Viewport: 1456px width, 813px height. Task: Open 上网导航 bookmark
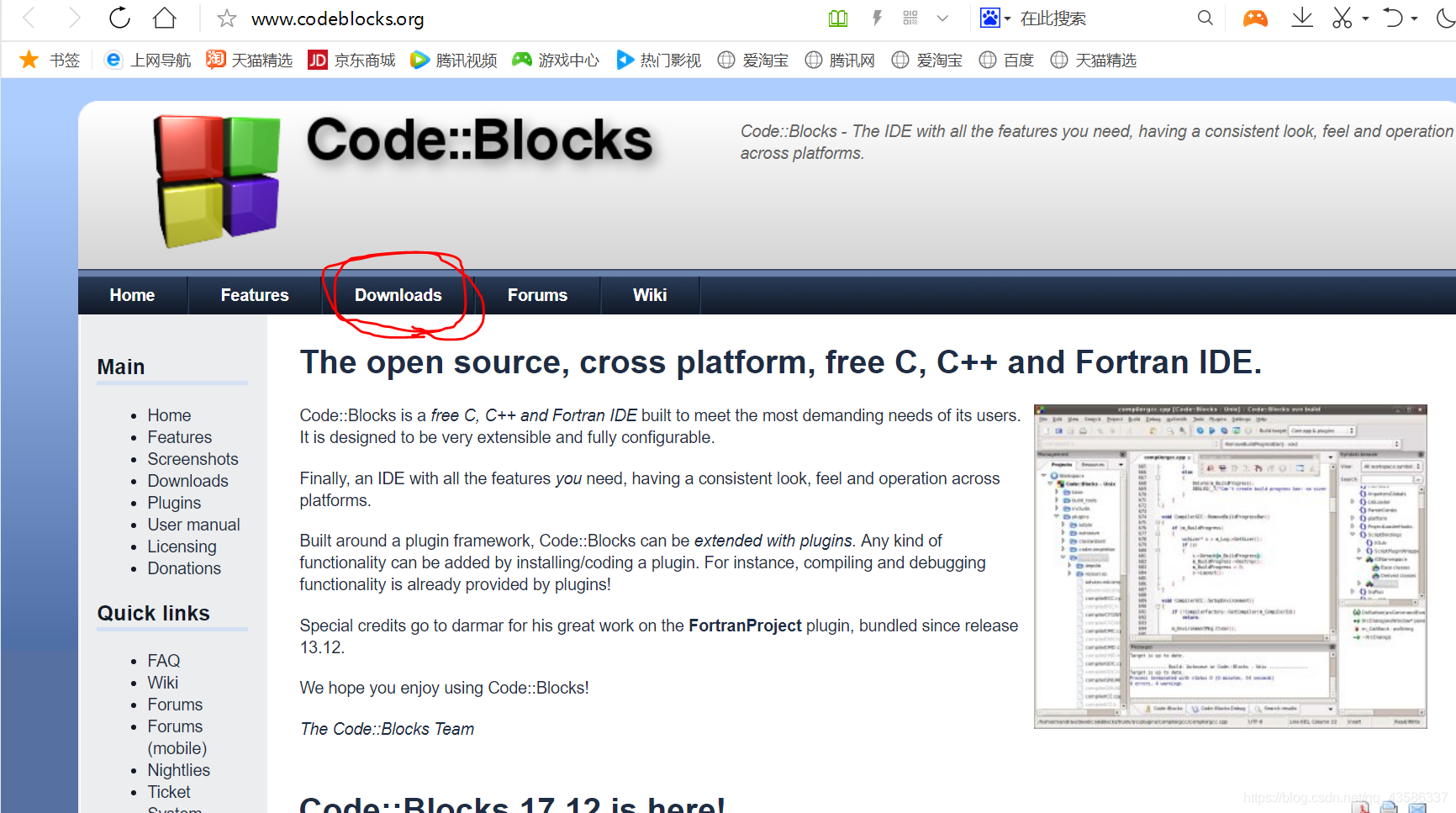[147, 60]
